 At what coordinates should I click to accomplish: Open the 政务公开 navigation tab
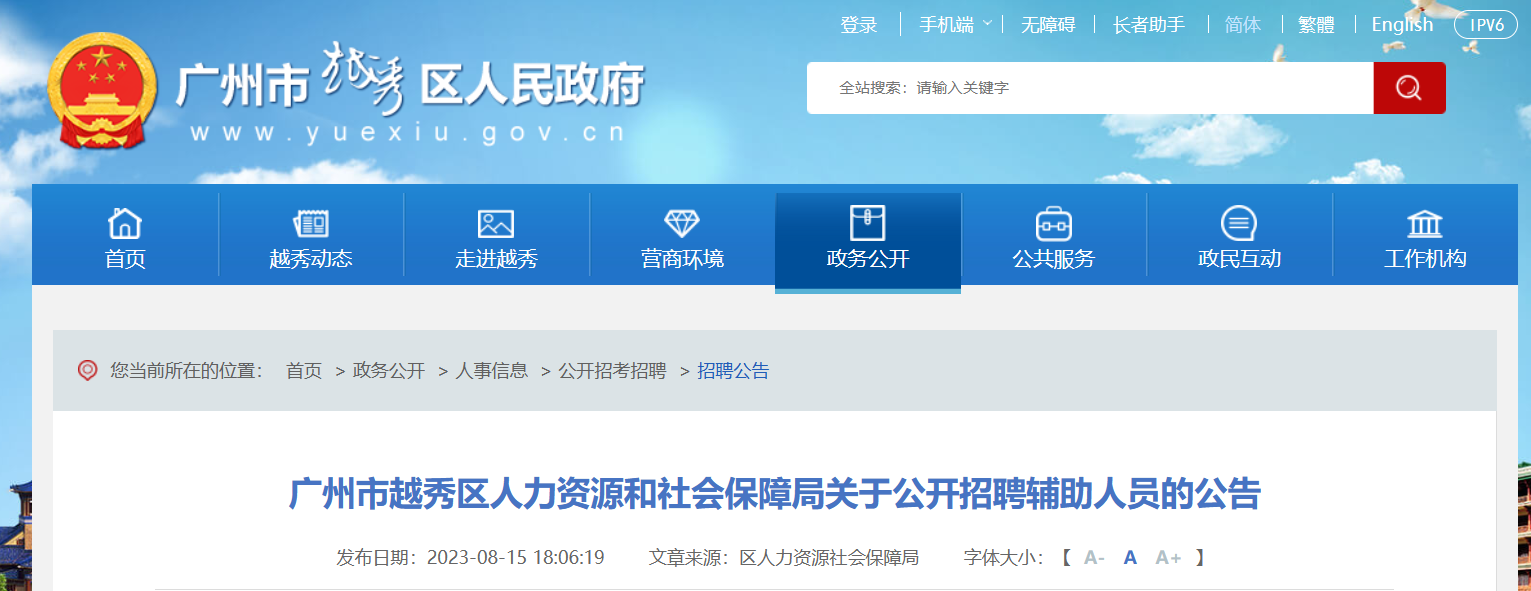tap(868, 240)
